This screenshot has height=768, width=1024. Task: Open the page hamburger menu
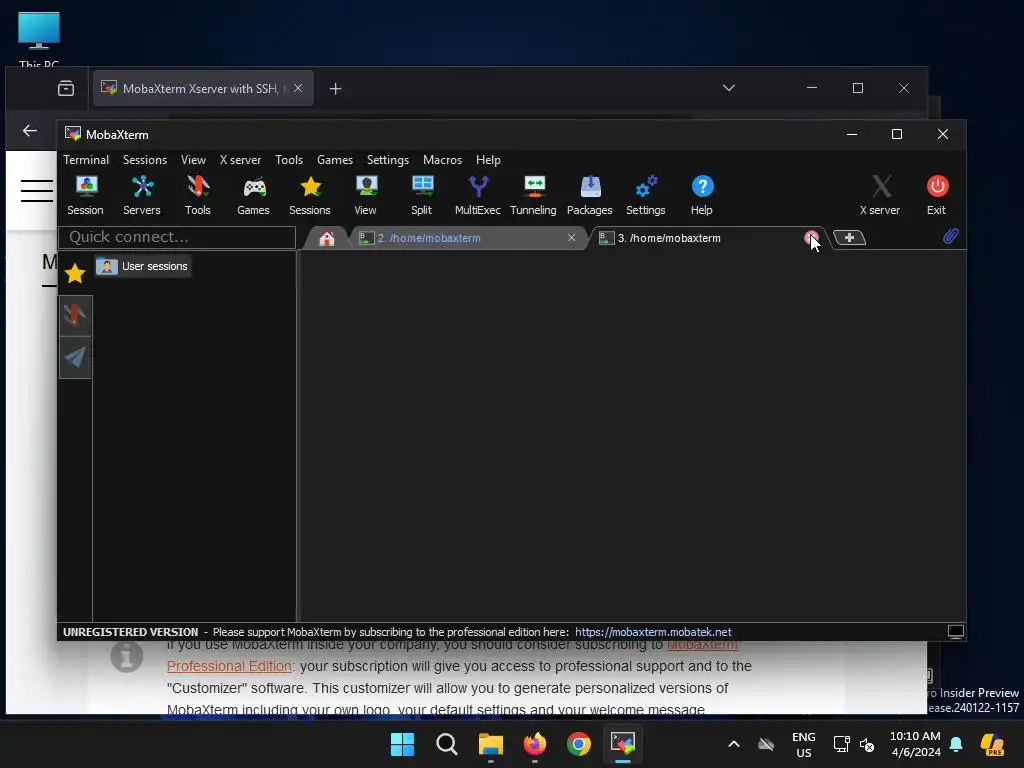[x=37, y=191]
